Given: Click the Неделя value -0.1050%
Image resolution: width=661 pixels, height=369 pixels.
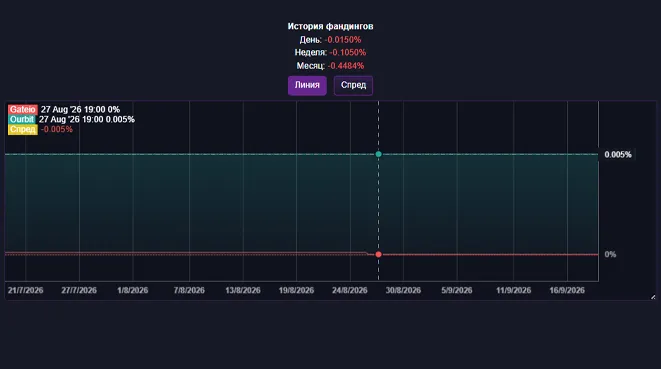Looking at the screenshot, I should pos(348,53).
